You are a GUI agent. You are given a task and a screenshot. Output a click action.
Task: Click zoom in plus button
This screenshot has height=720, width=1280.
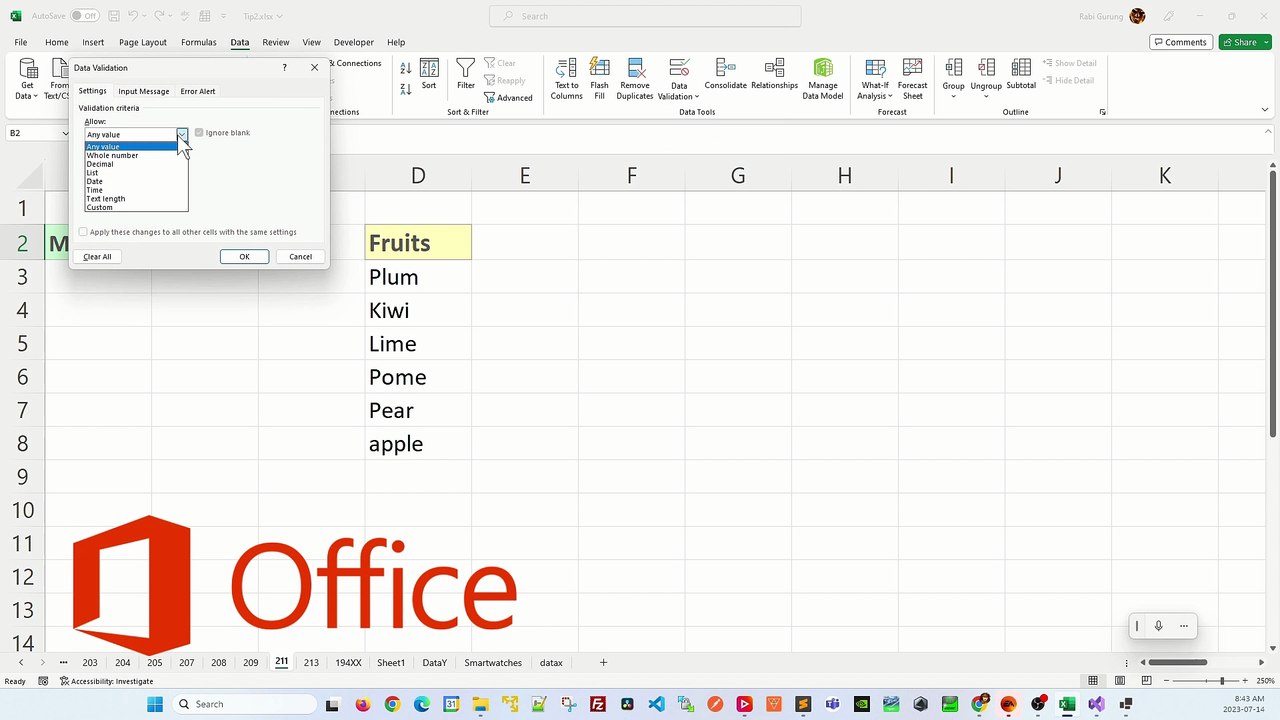click(1247, 681)
